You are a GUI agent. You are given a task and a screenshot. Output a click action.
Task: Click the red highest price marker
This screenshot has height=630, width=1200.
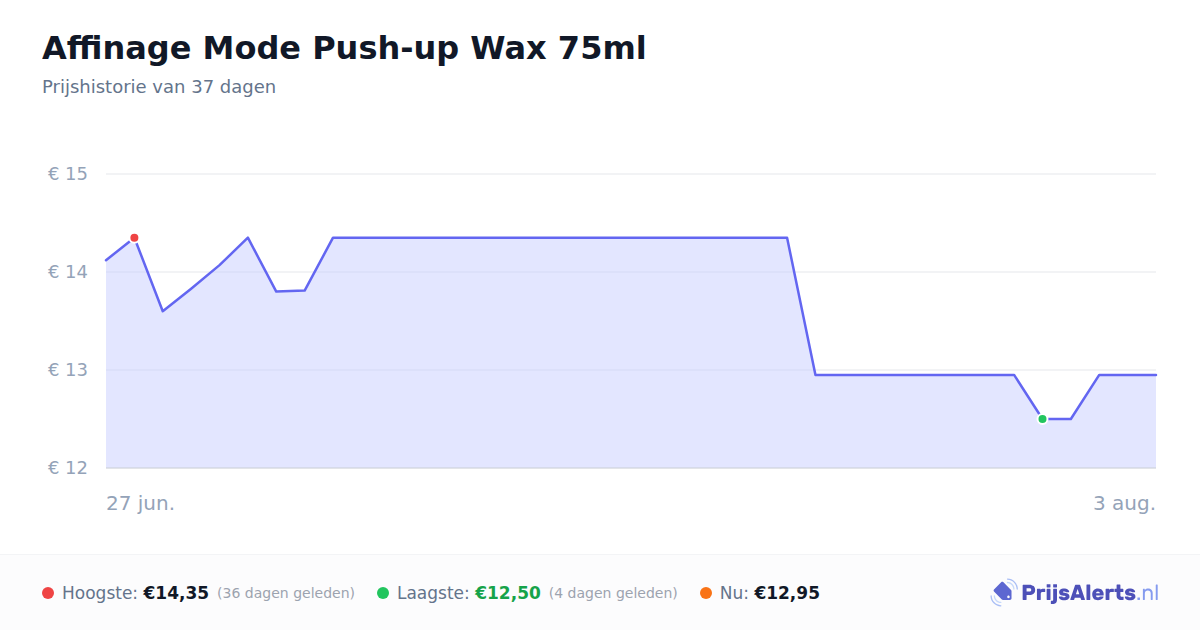point(134,238)
